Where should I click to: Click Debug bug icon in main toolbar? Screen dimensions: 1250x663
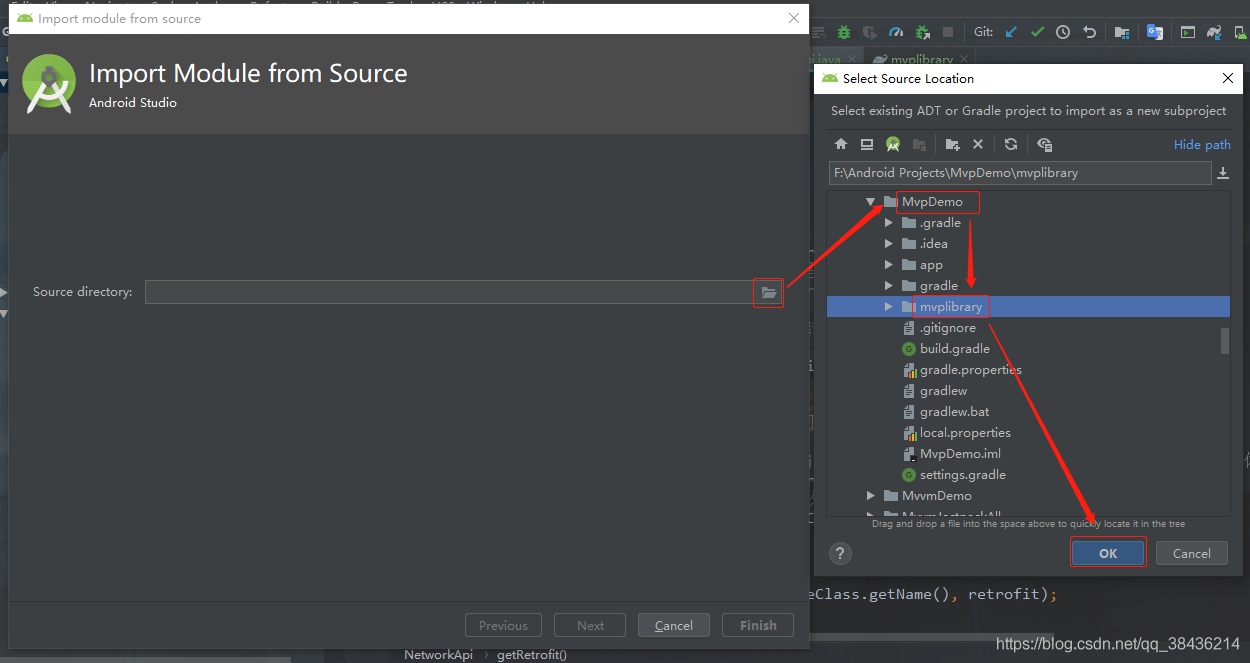click(844, 32)
